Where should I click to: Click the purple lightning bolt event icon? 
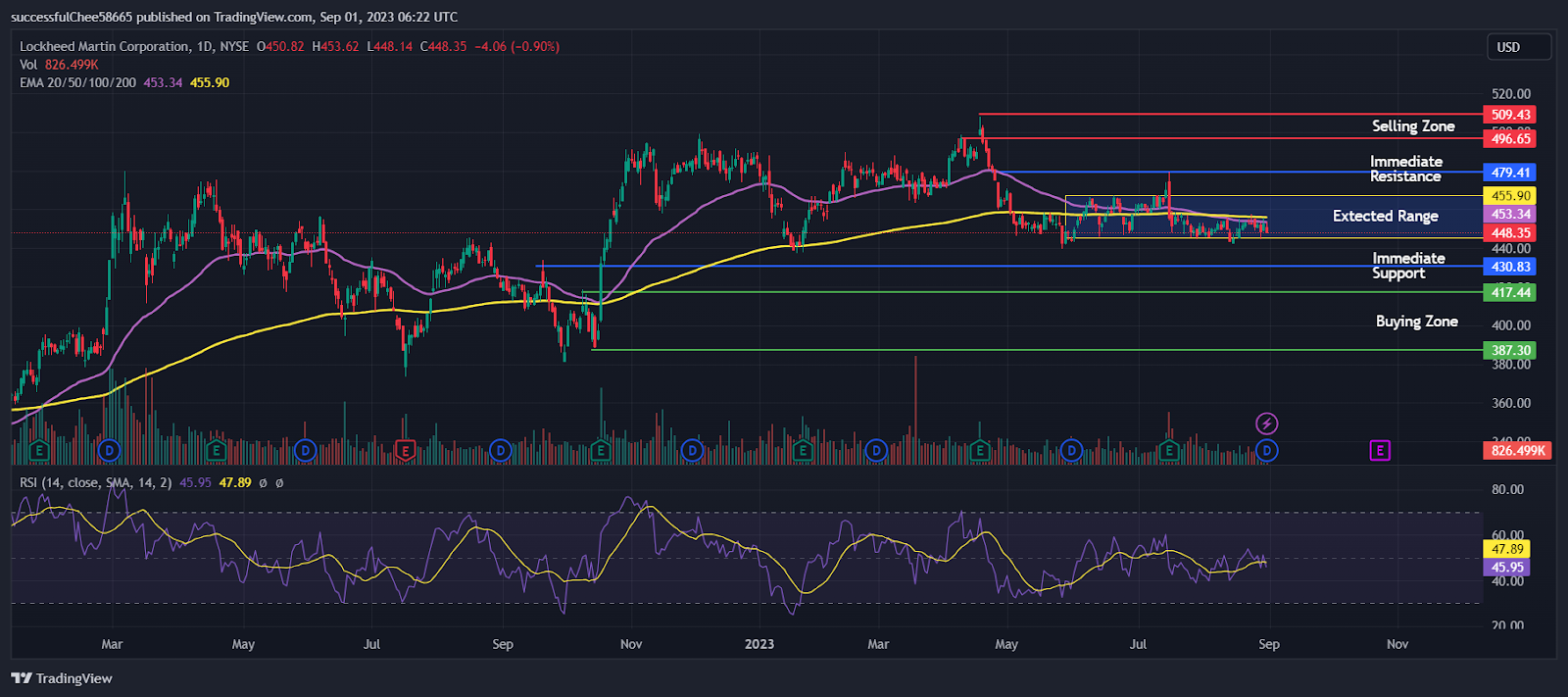coord(1267,423)
